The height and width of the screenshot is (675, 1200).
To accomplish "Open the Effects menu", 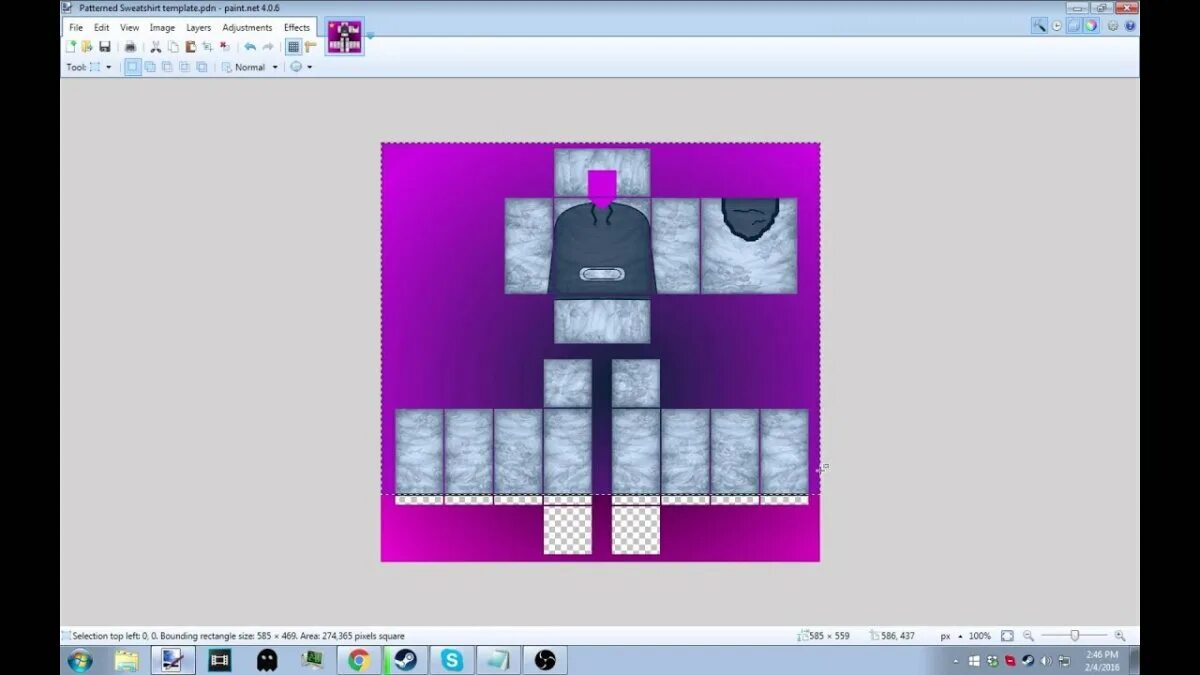I will click(297, 27).
